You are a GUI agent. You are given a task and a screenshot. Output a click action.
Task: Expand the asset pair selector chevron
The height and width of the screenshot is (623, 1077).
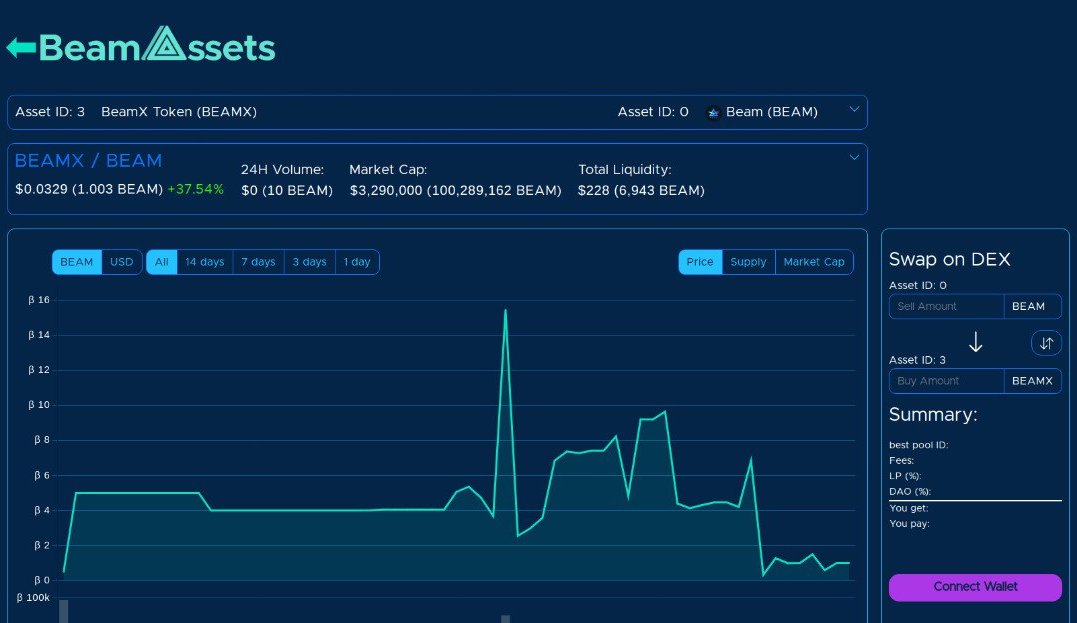[854, 109]
